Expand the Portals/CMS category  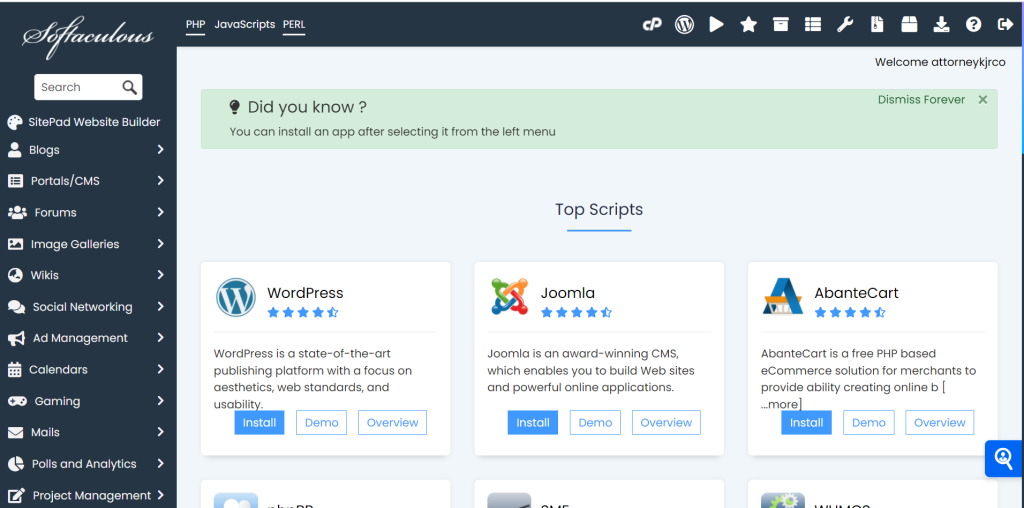click(x=88, y=181)
